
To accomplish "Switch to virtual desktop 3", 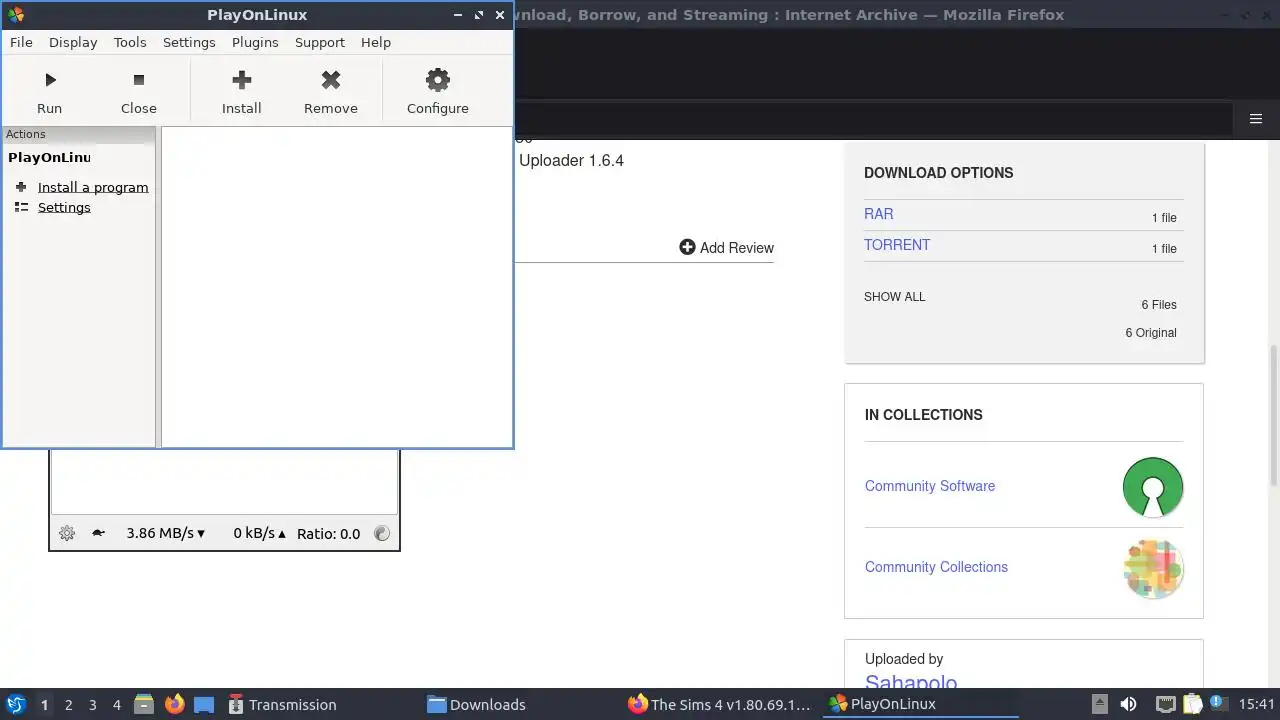I will (92, 704).
